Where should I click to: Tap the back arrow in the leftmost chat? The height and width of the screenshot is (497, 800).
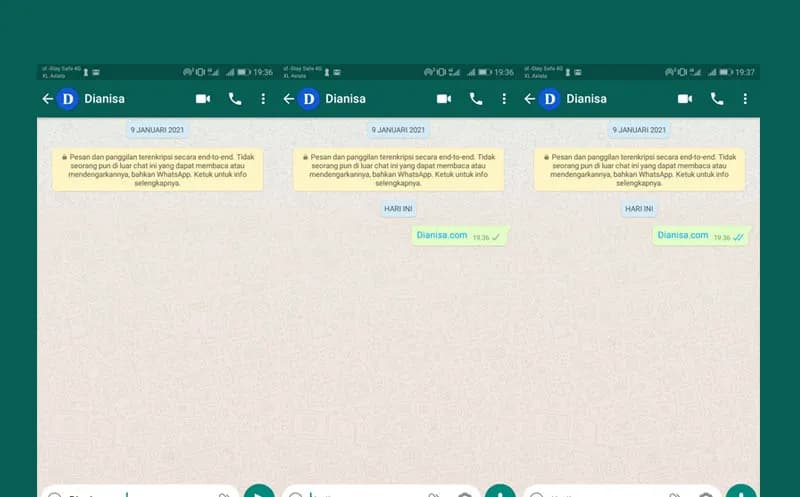click(47, 99)
